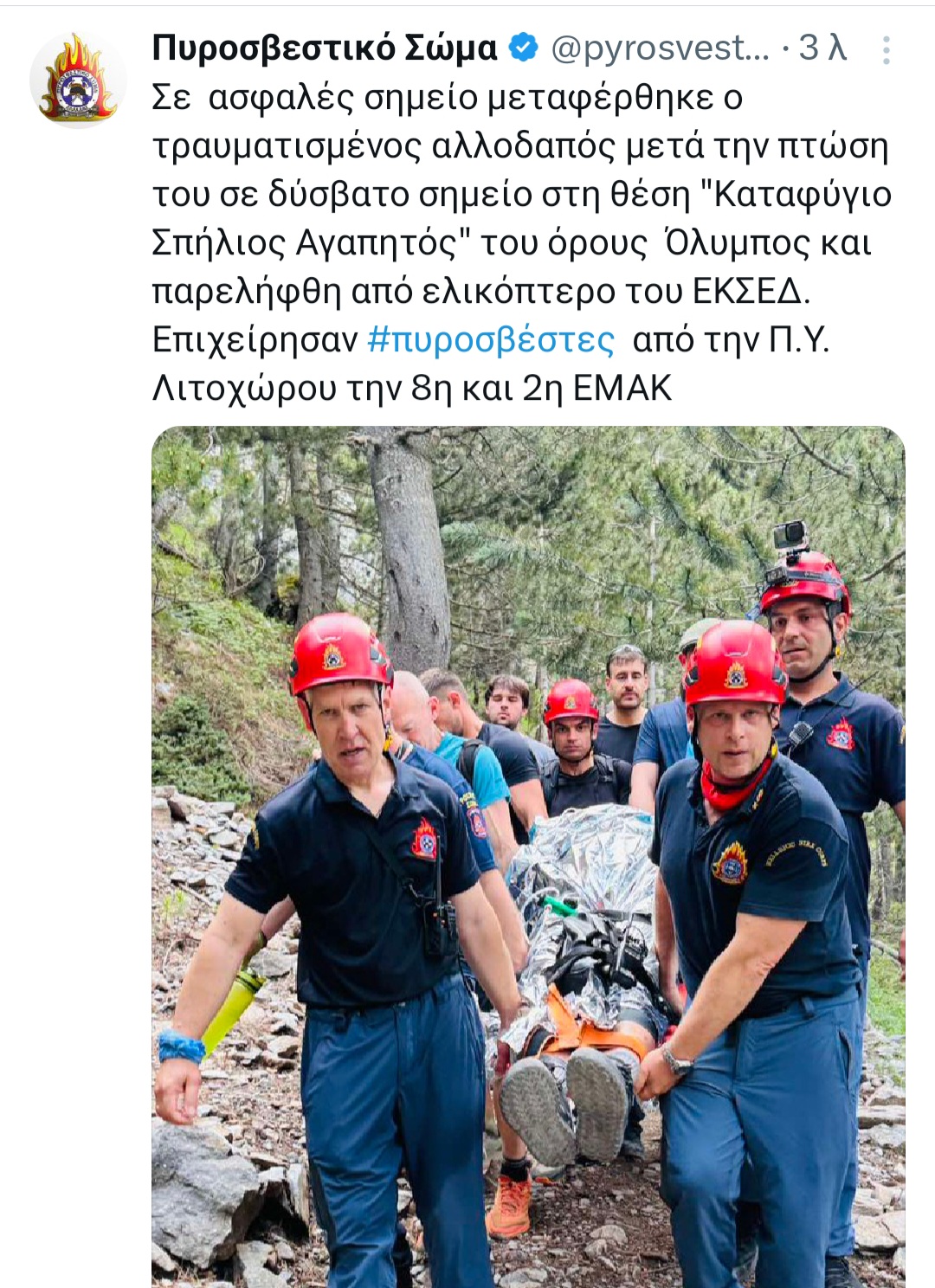Open the Πυροσβεστικό Σώμα display name
935x1288 pixels.
pyautogui.click(x=325, y=48)
